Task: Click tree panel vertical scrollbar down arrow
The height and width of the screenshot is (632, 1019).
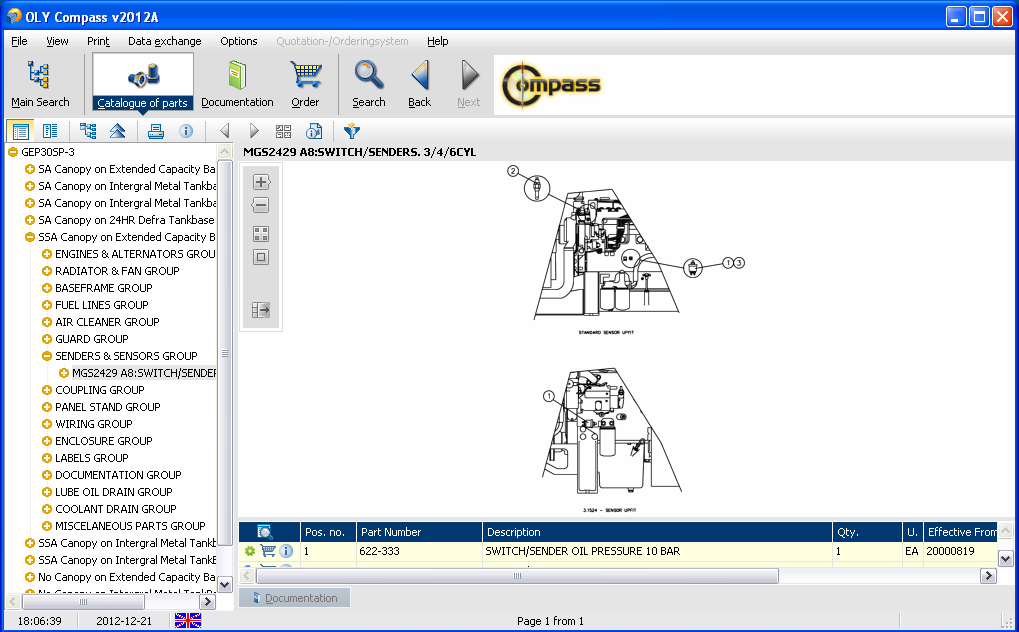Action: pos(224,585)
